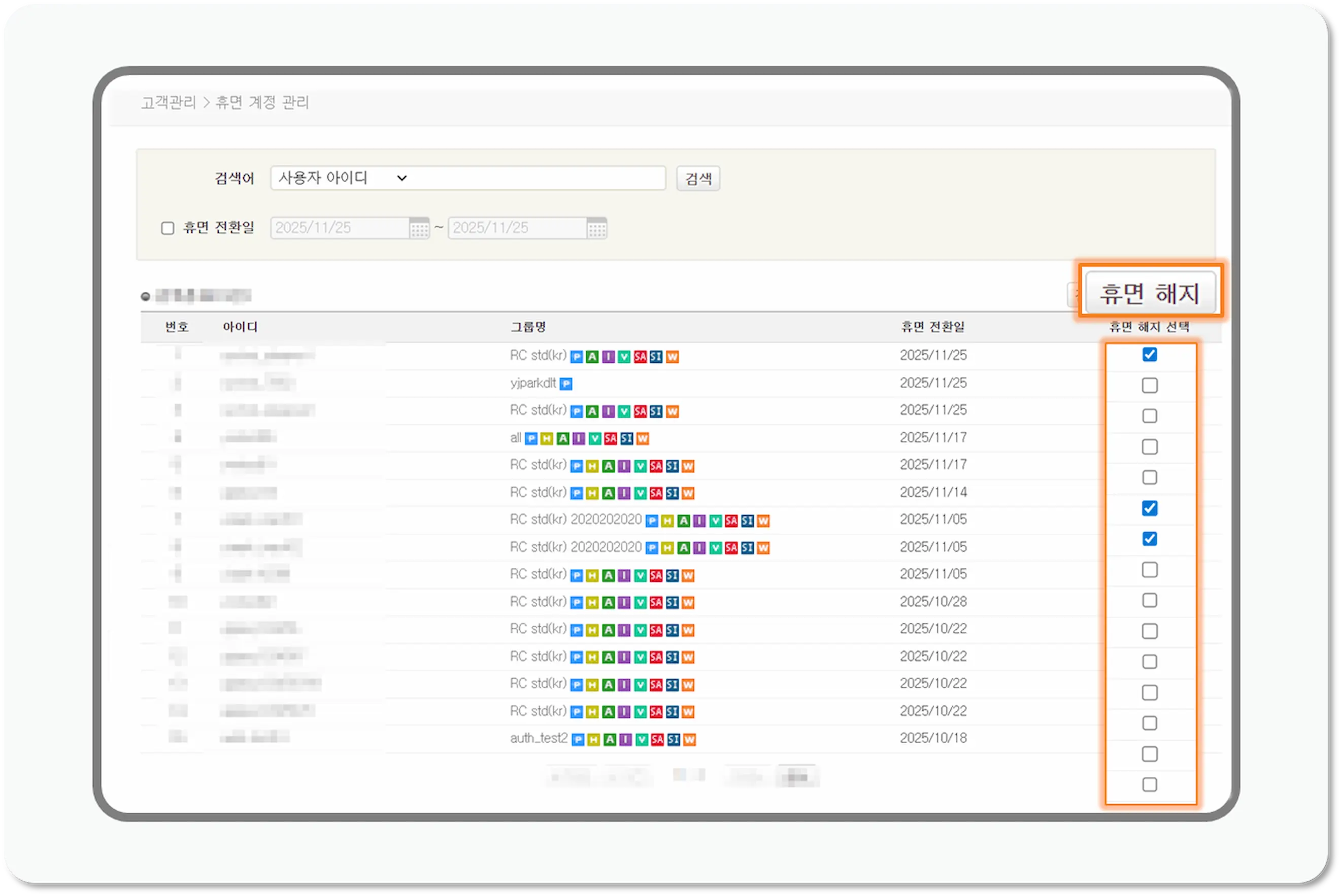1341x896 pixels.
Task: Click the V badge on the top row group
Action: pos(623,356)
